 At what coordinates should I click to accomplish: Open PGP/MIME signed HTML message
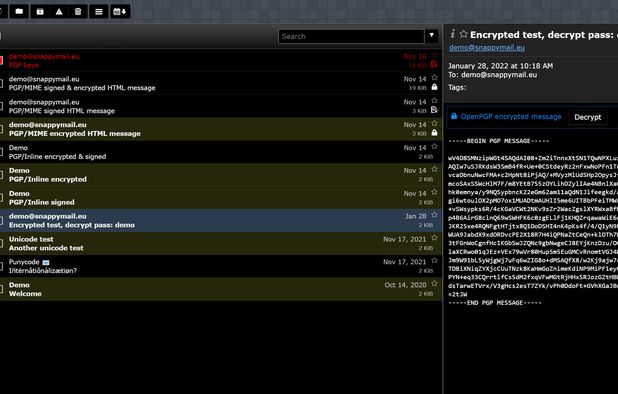tap(221, 106)
